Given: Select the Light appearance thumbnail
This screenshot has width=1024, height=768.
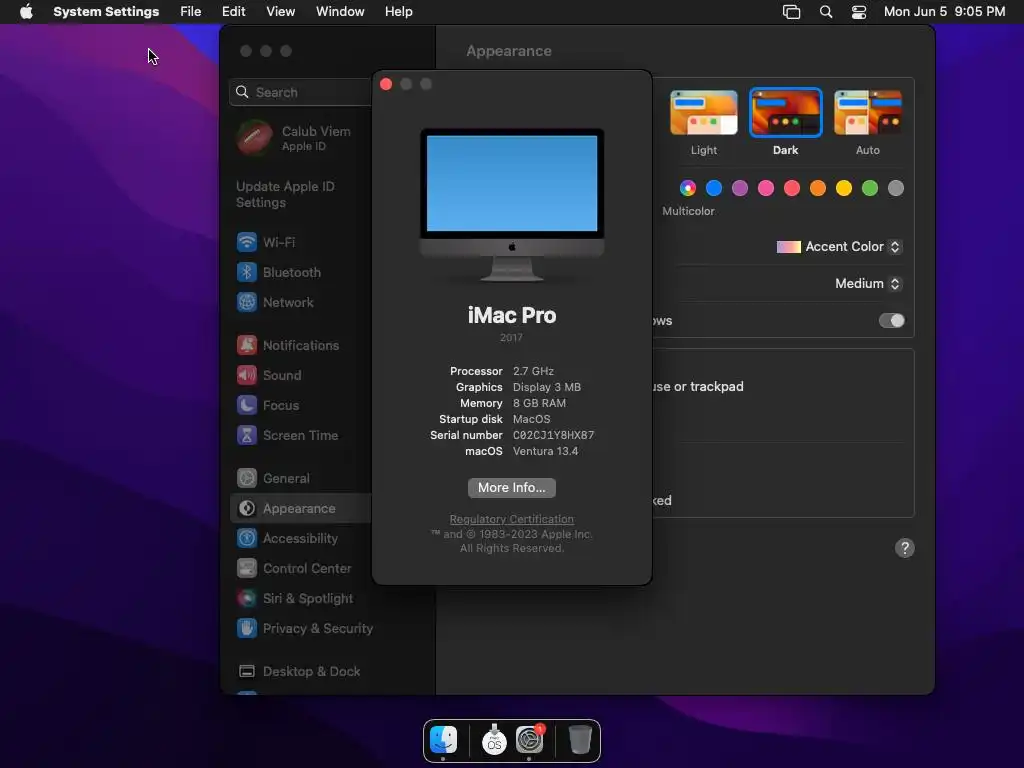Looking at the screenshot, I should tap(703, 113).
